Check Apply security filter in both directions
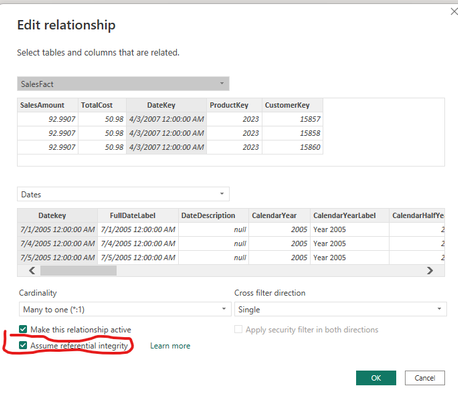This screenshot has width=458, height=400. coord(238,329)
